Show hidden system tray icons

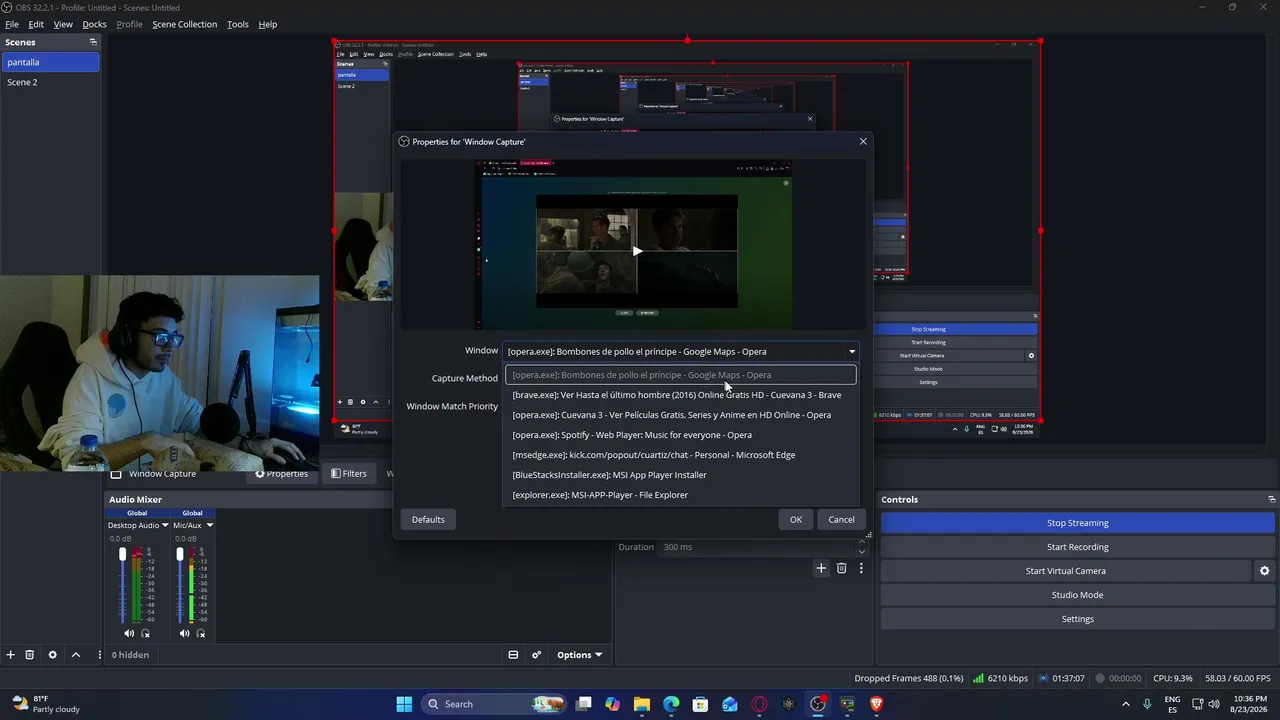(1126, 704)
